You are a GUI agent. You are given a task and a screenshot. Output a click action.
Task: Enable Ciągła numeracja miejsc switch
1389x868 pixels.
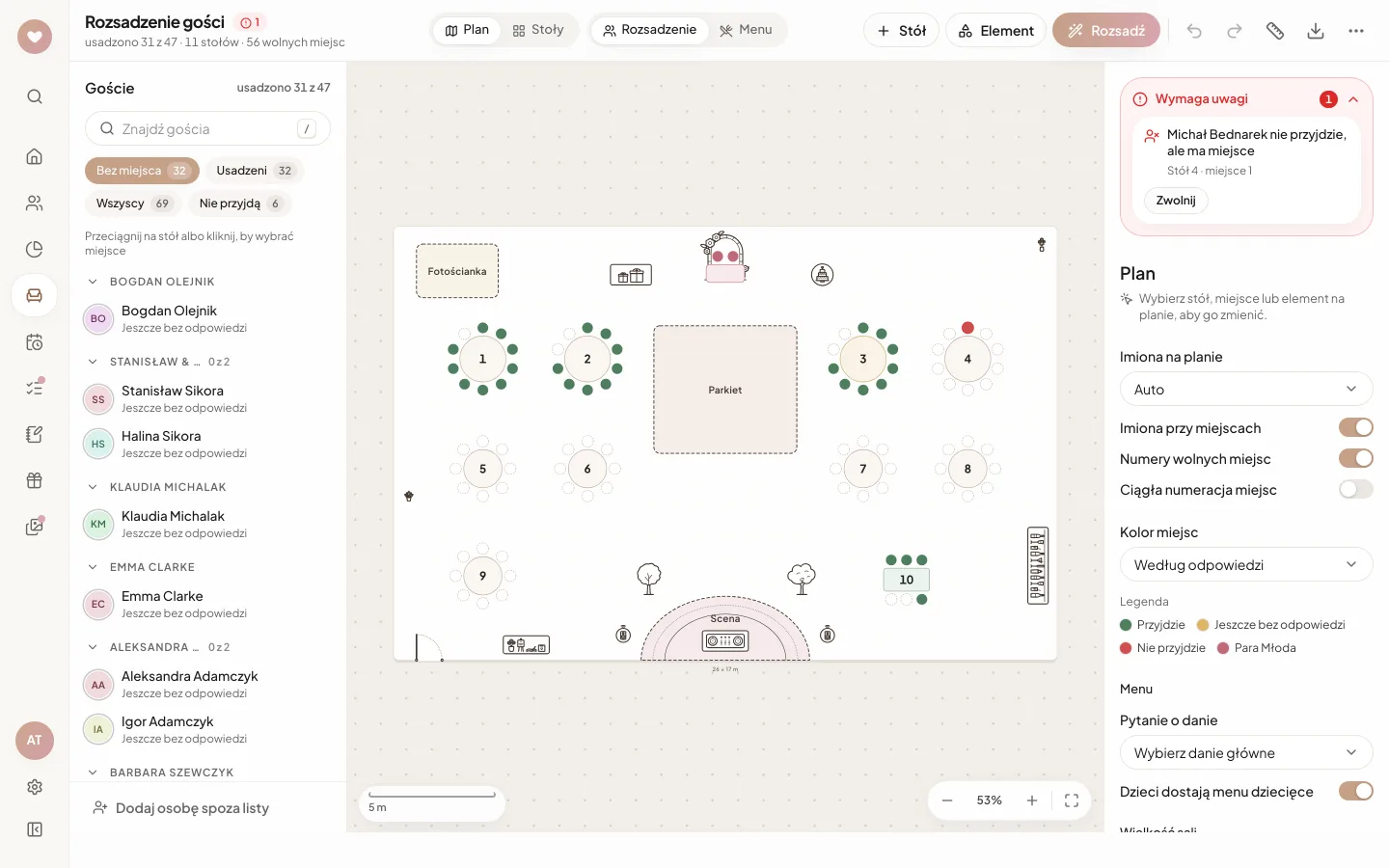click(1356, 489)
